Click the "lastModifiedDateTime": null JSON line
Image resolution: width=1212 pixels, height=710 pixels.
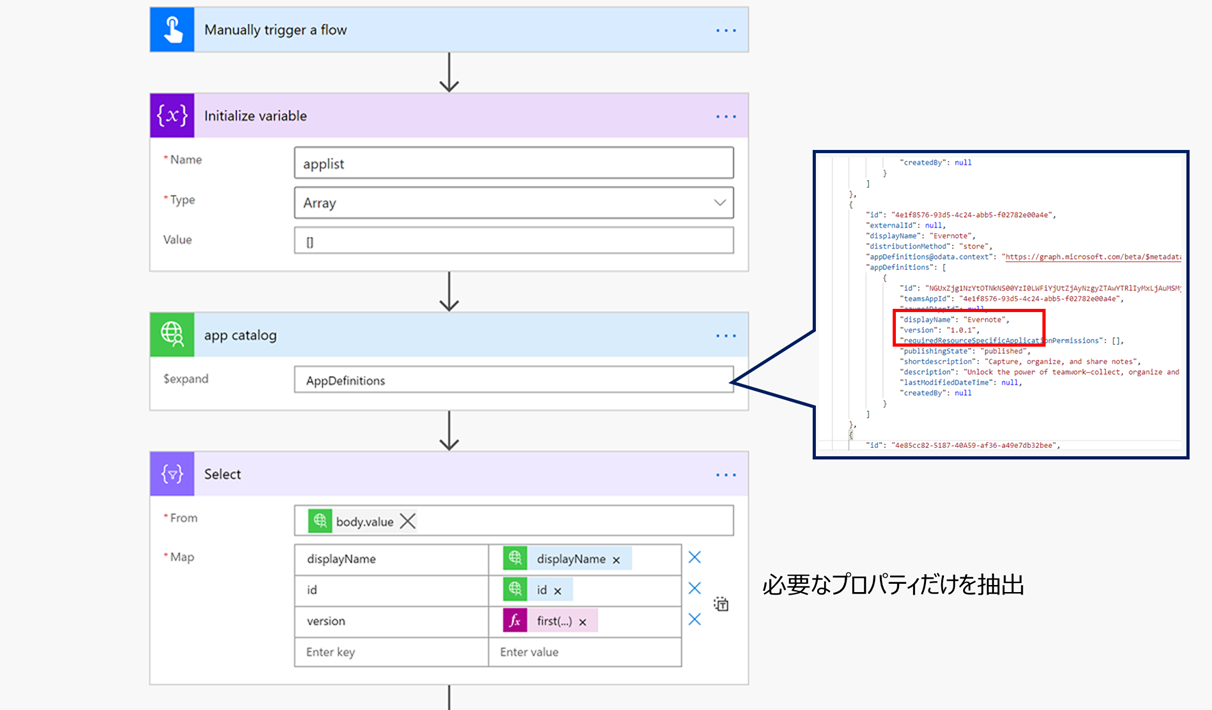[x=961, y=382]
